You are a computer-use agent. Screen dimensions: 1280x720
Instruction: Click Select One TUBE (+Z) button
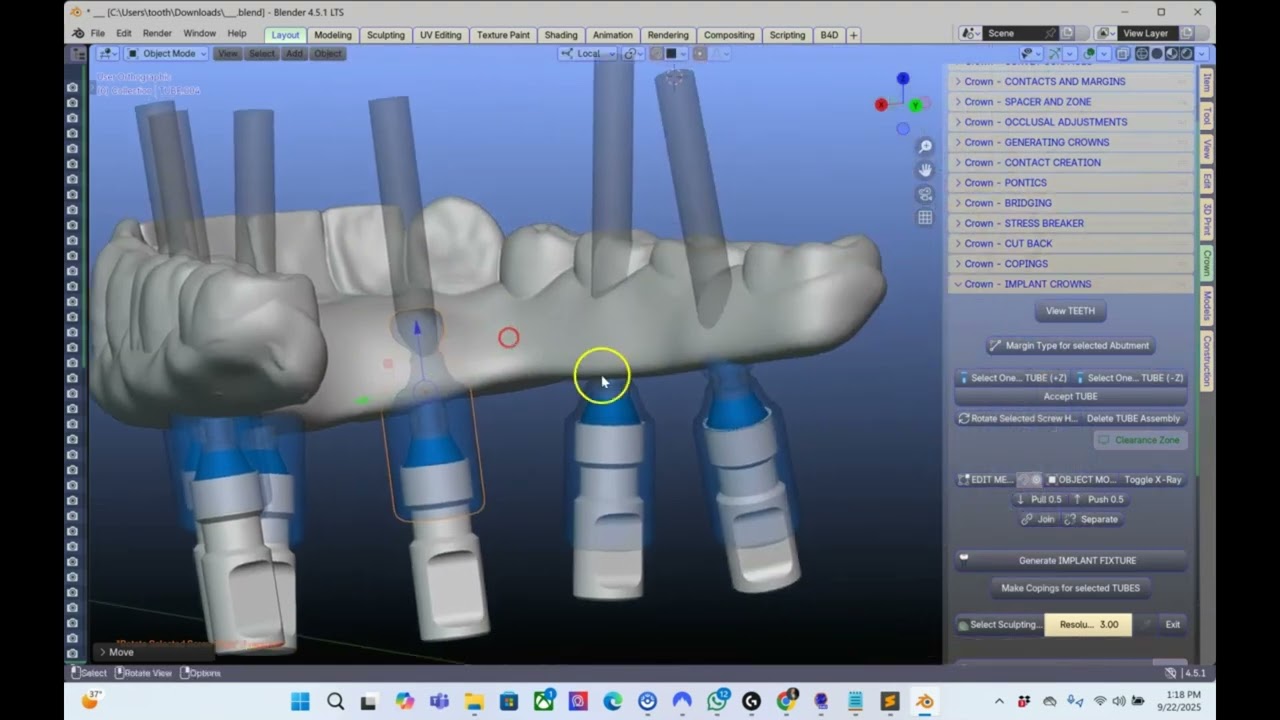[x=1012, y=378]
